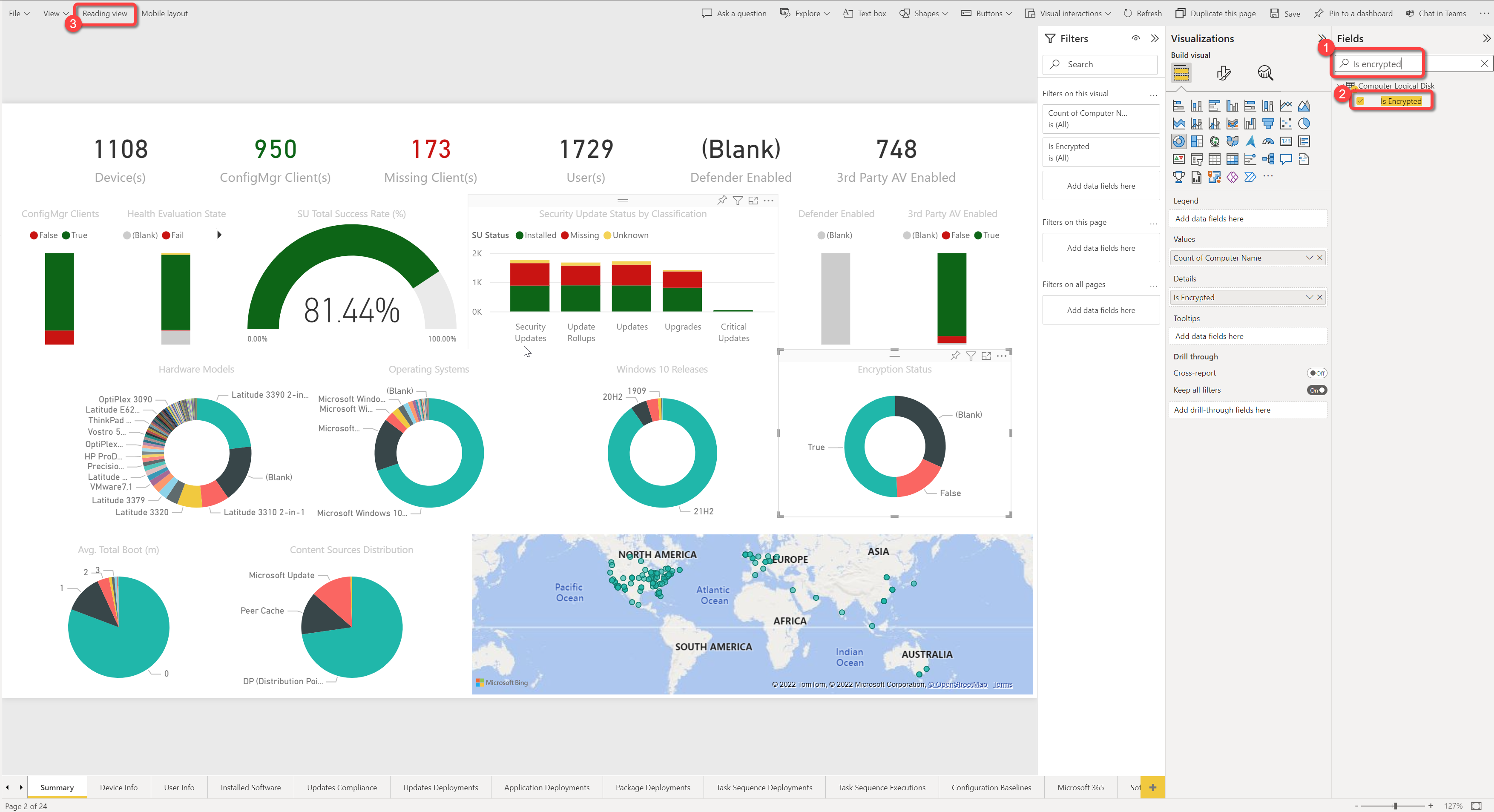The height and width of the screenshot is (812, 1494).
Task: Turn on the Cross-report toggle
Action: point(1316,373)
